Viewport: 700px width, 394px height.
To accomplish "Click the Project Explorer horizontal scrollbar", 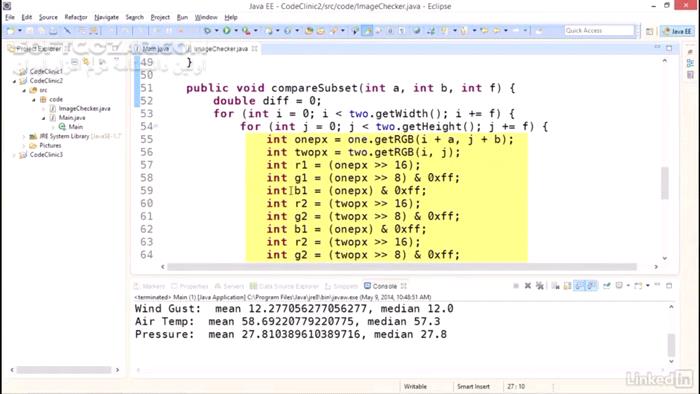I will click(x=64, y=370).
